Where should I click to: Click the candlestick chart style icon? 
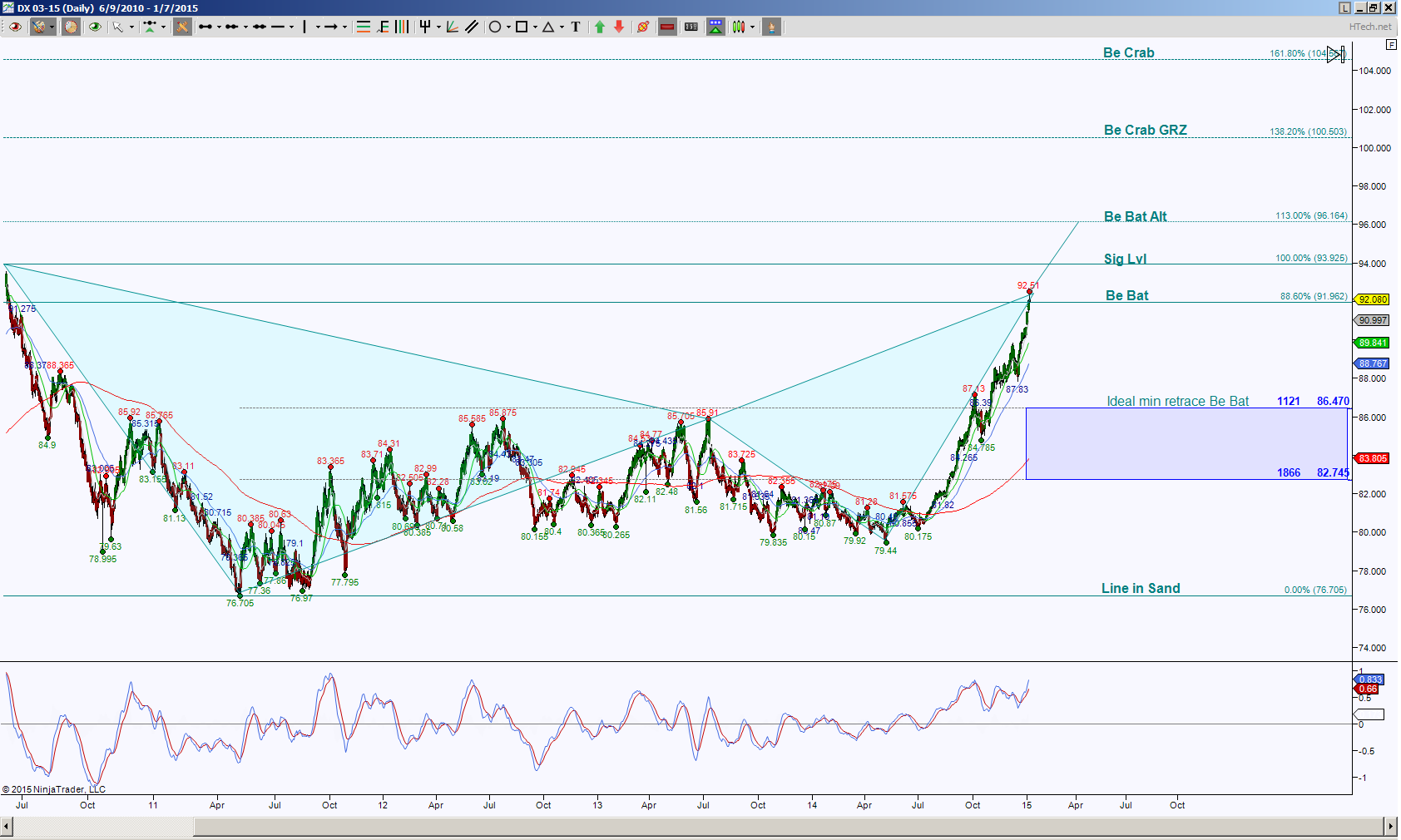coord(739,27)
